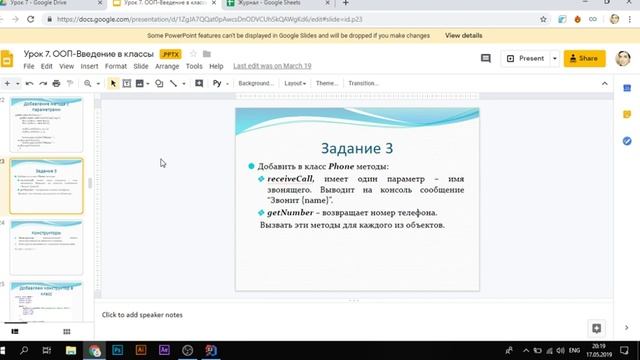Print the presentation using the printer icon

pyautogui.click(x=56, y=83)
